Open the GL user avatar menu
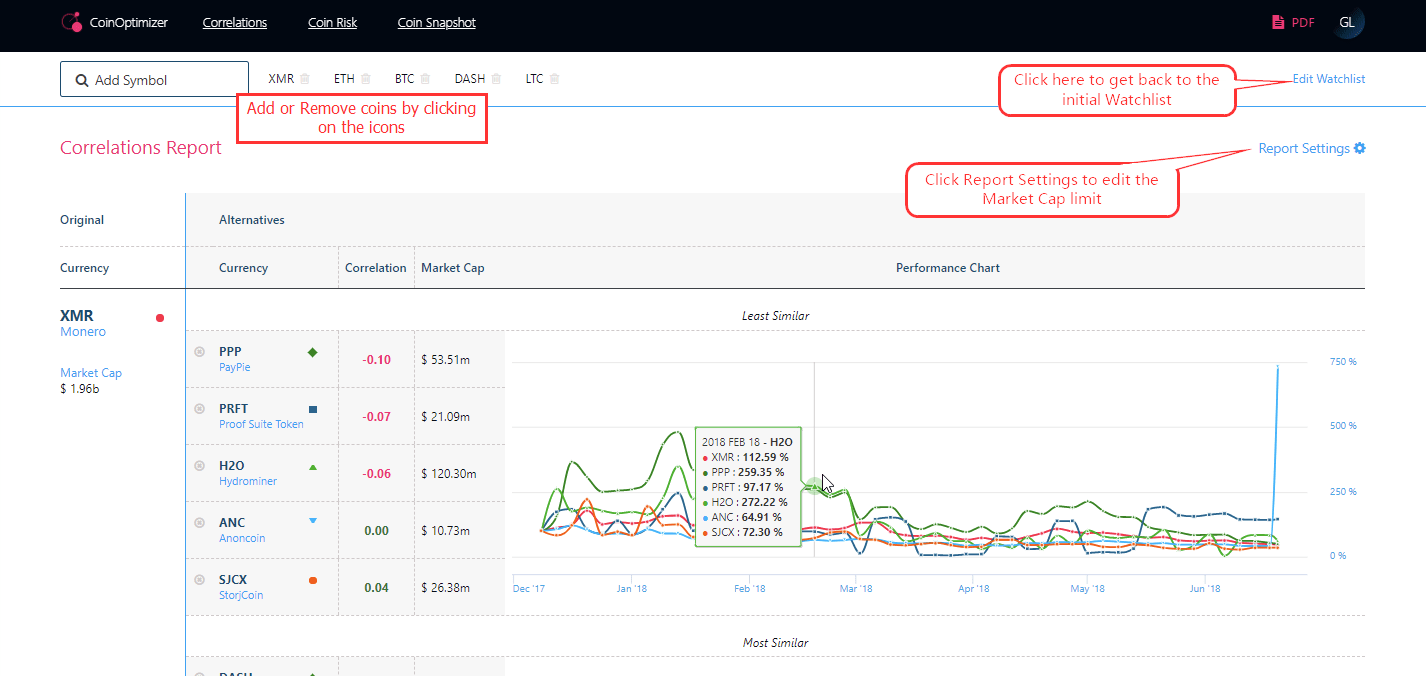This screenshot has width=1426, height=676. coord(1348,22)
